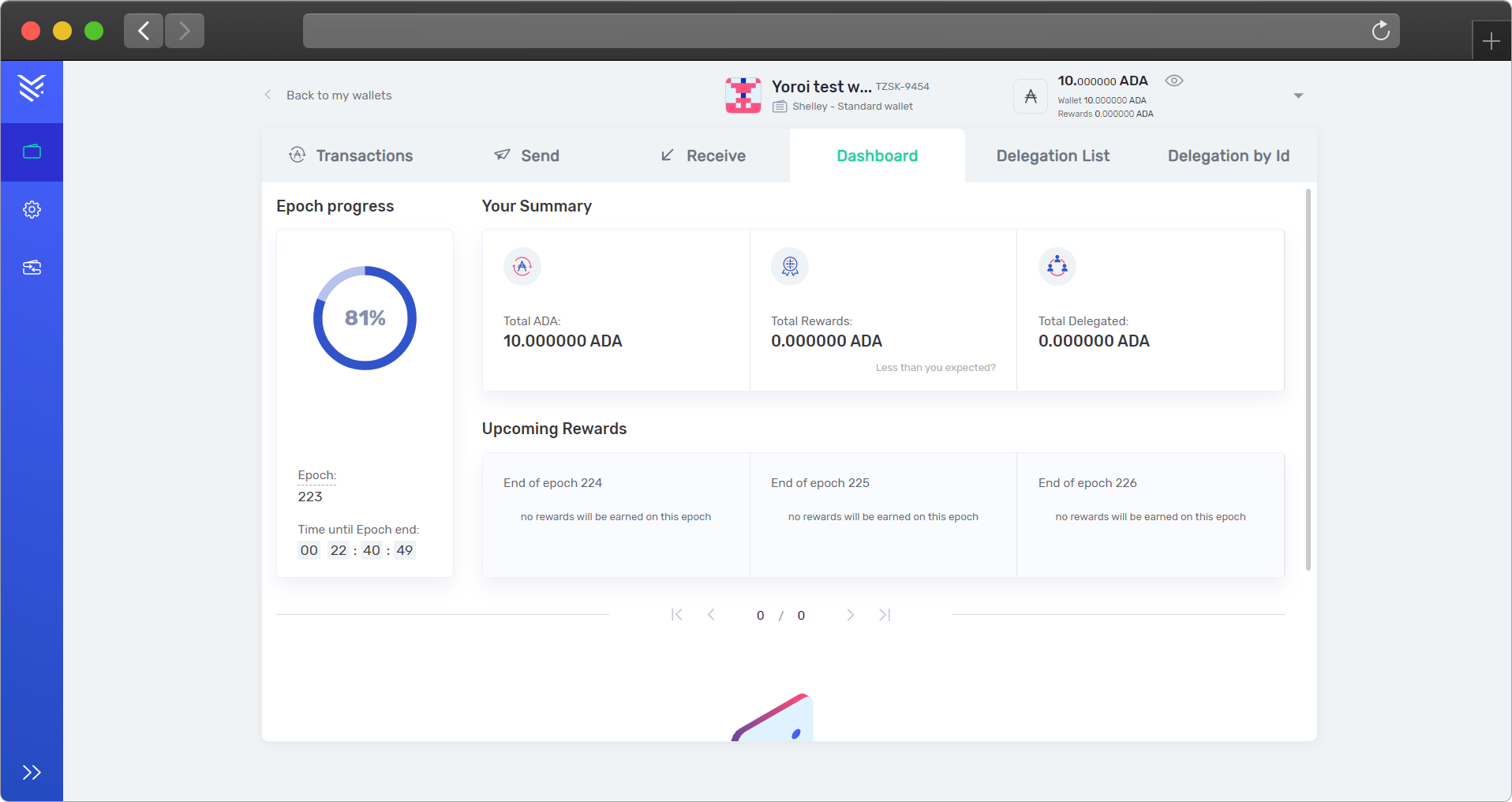Screen dimensions: 1512x802
Task: Click the dashboard vertical scrollbar
Action: click(1308, 379)
